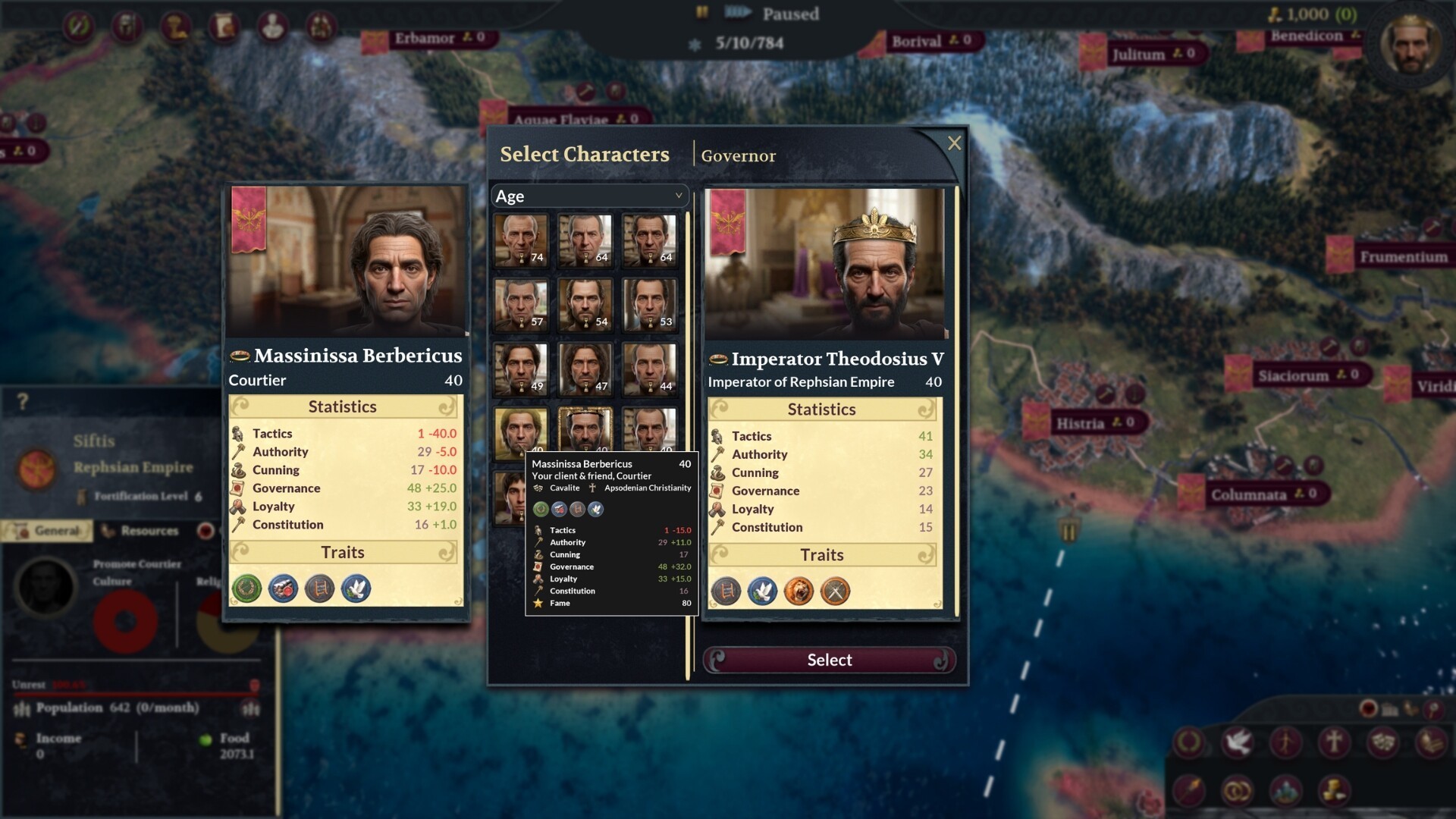Click the lion trait icon on Theodosius's card
Screen dimensions: 1456x819
pos(799,591)
